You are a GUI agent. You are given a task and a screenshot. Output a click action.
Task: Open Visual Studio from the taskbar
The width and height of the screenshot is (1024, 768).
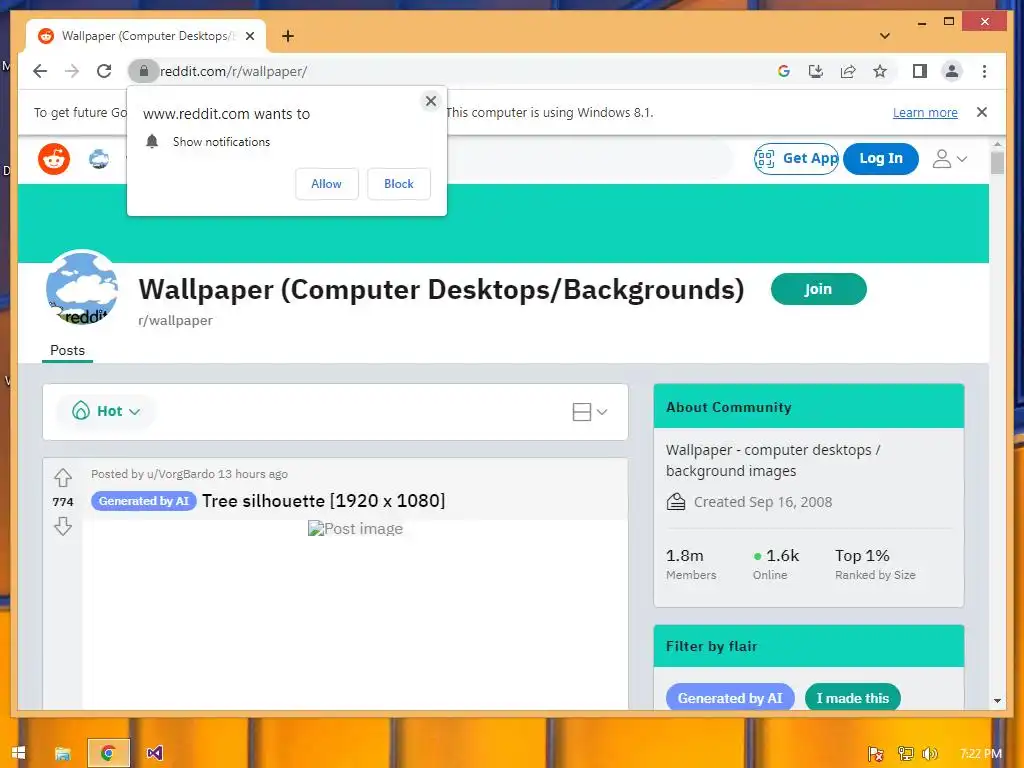point(154,753)
